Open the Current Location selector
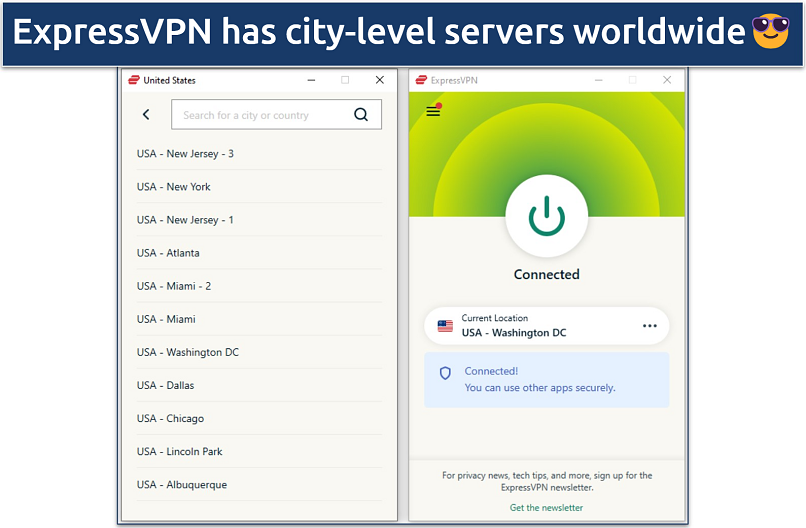806x528 pixels. (546, 326)
